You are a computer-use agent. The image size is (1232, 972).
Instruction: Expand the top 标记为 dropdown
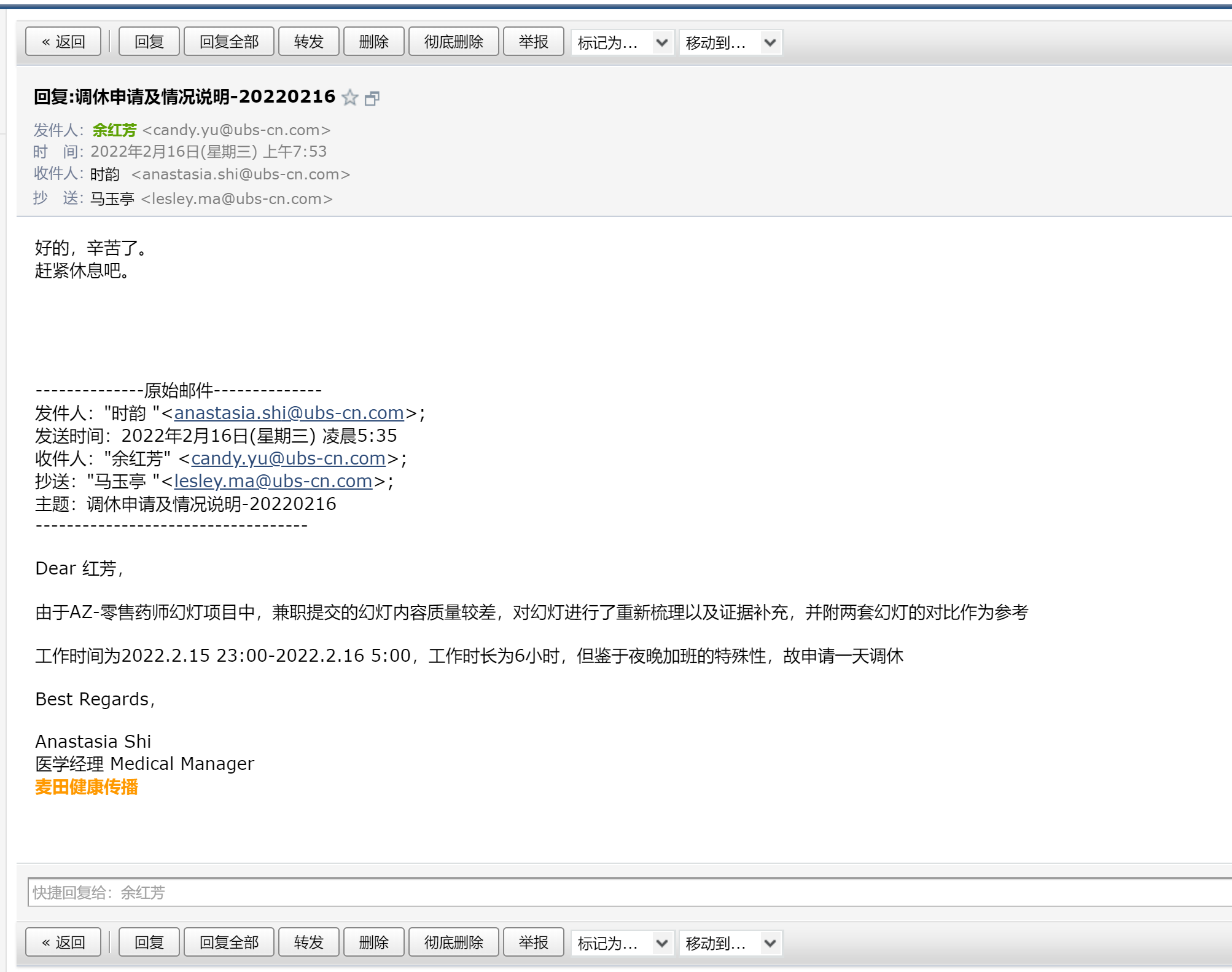[x=622, y=42]
